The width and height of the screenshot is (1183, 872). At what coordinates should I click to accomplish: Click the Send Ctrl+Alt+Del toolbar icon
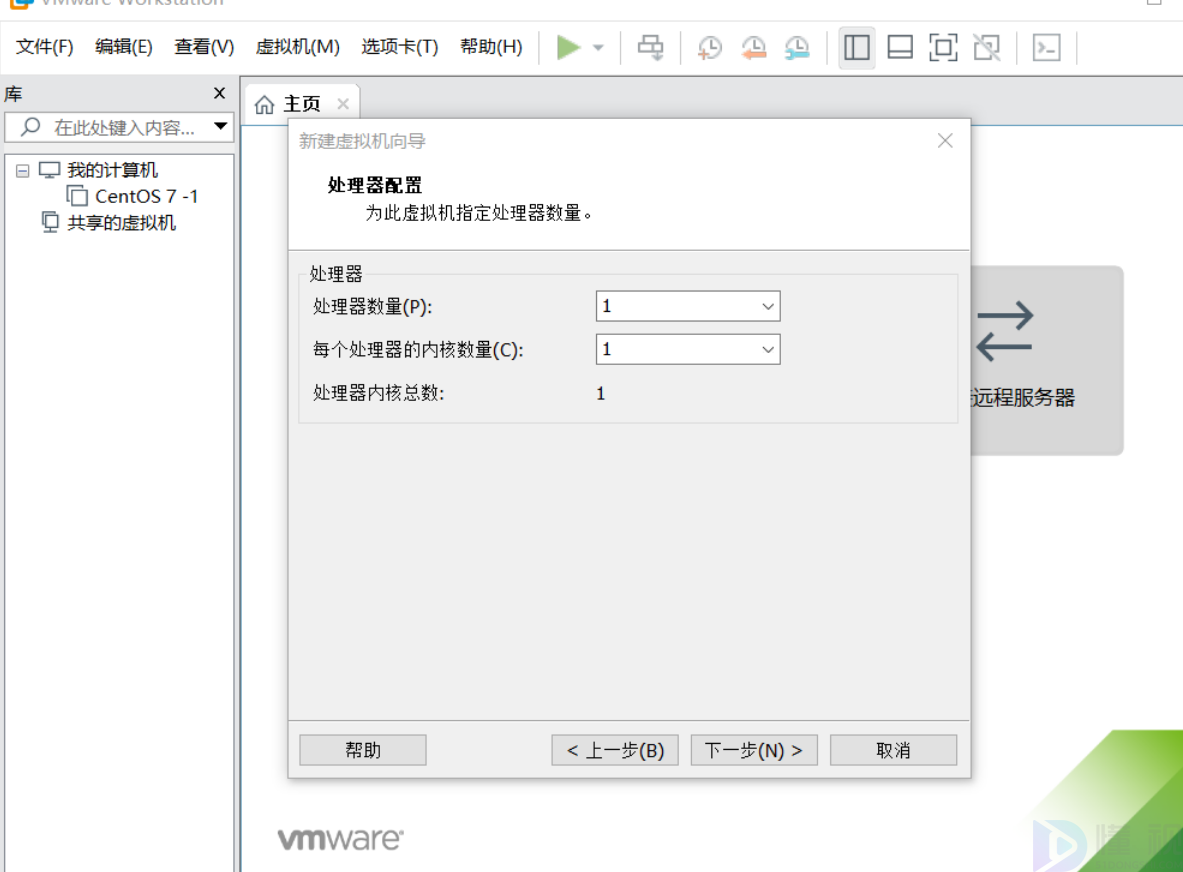651,47
